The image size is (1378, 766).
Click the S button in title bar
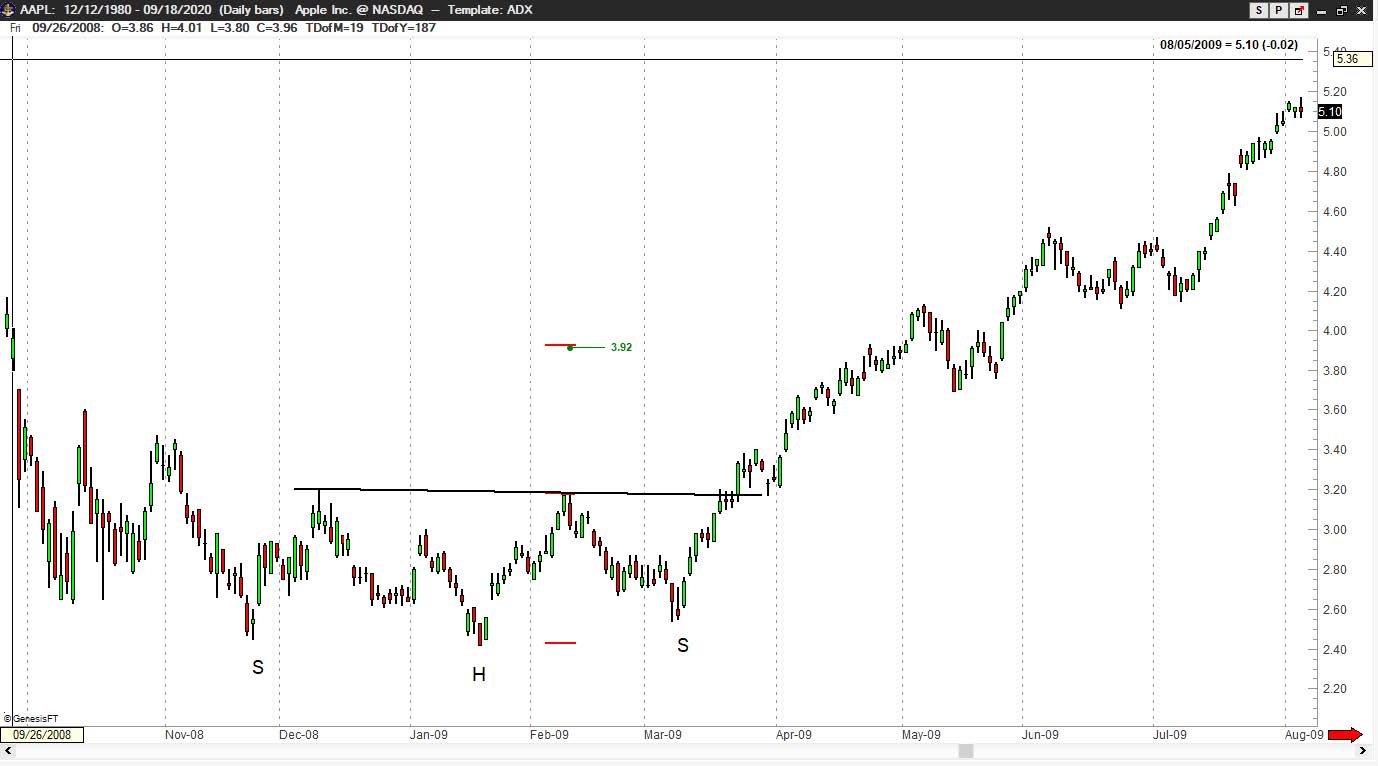tap(1259, 10)
